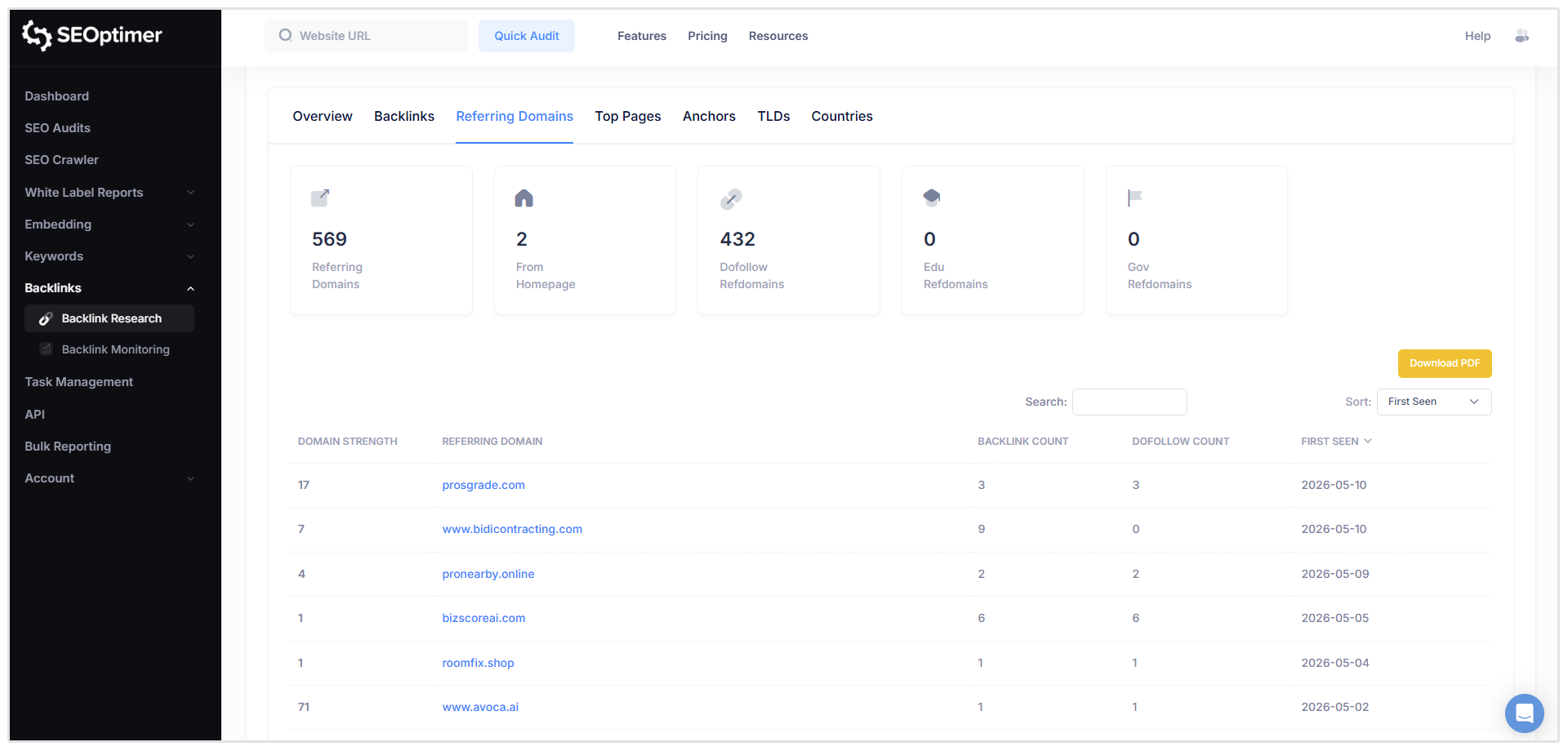Open the Anchors tab
Image resolution: width=1568 pixels, height=751 pixels.
coord(709,116)
